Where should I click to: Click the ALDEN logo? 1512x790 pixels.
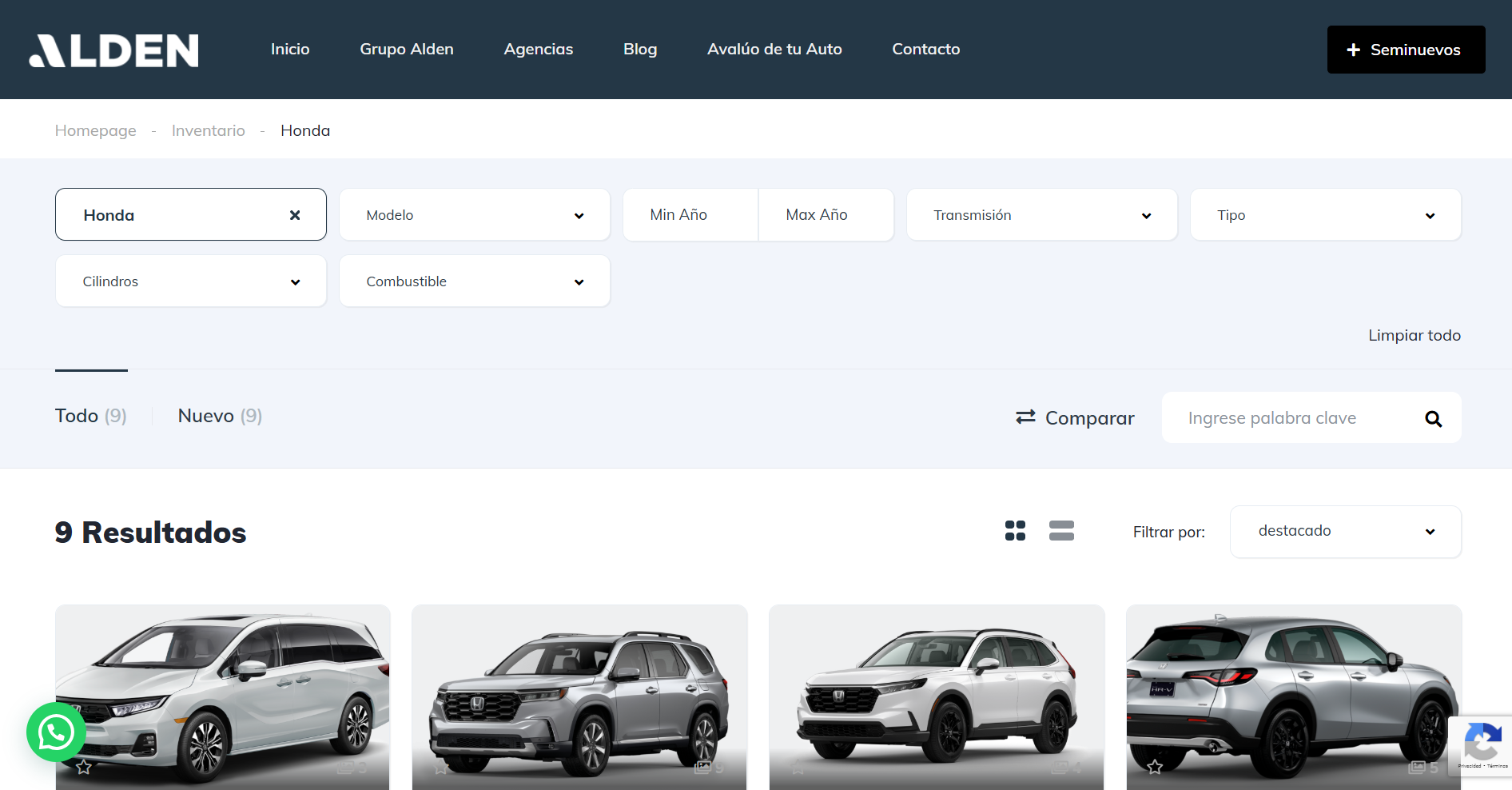(114, 50)
